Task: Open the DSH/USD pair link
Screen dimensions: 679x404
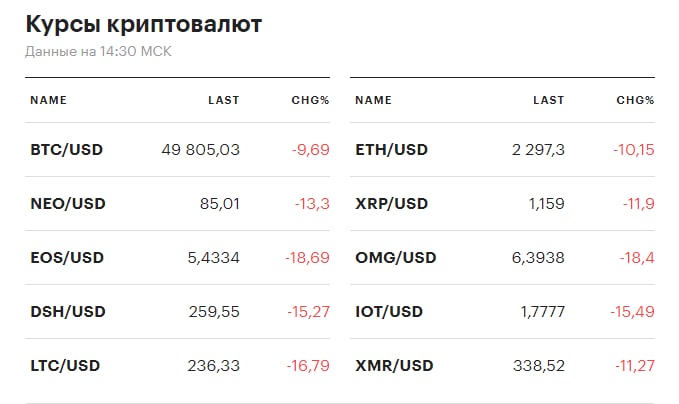Action: 67,312
